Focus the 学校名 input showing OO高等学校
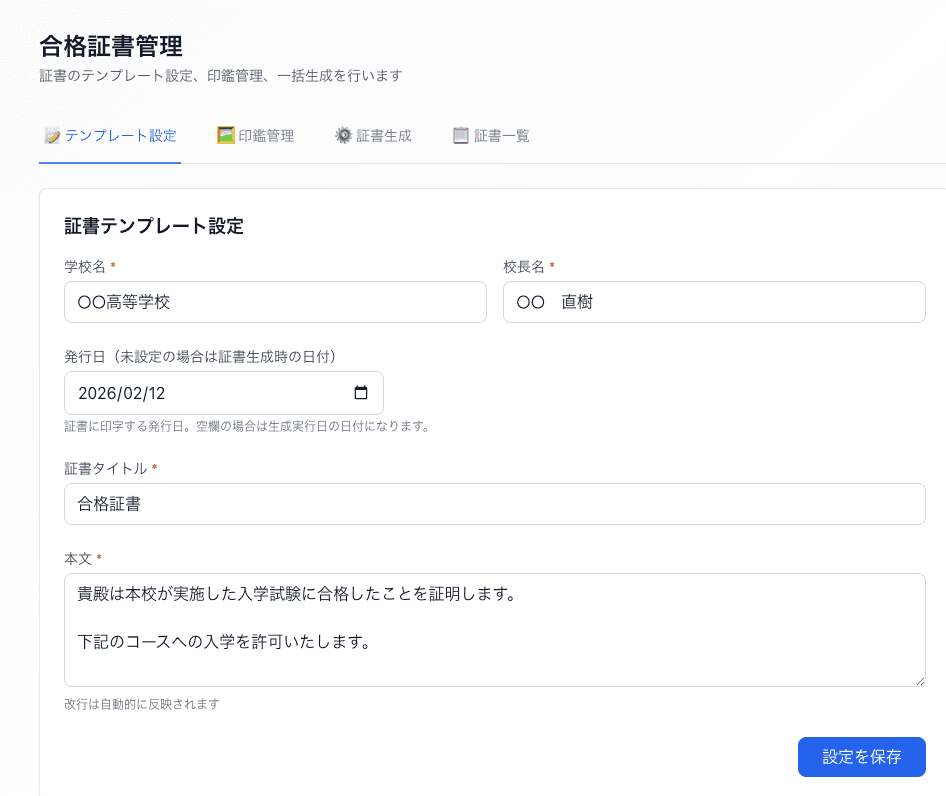The image size is (946, 796). [275, 302]
